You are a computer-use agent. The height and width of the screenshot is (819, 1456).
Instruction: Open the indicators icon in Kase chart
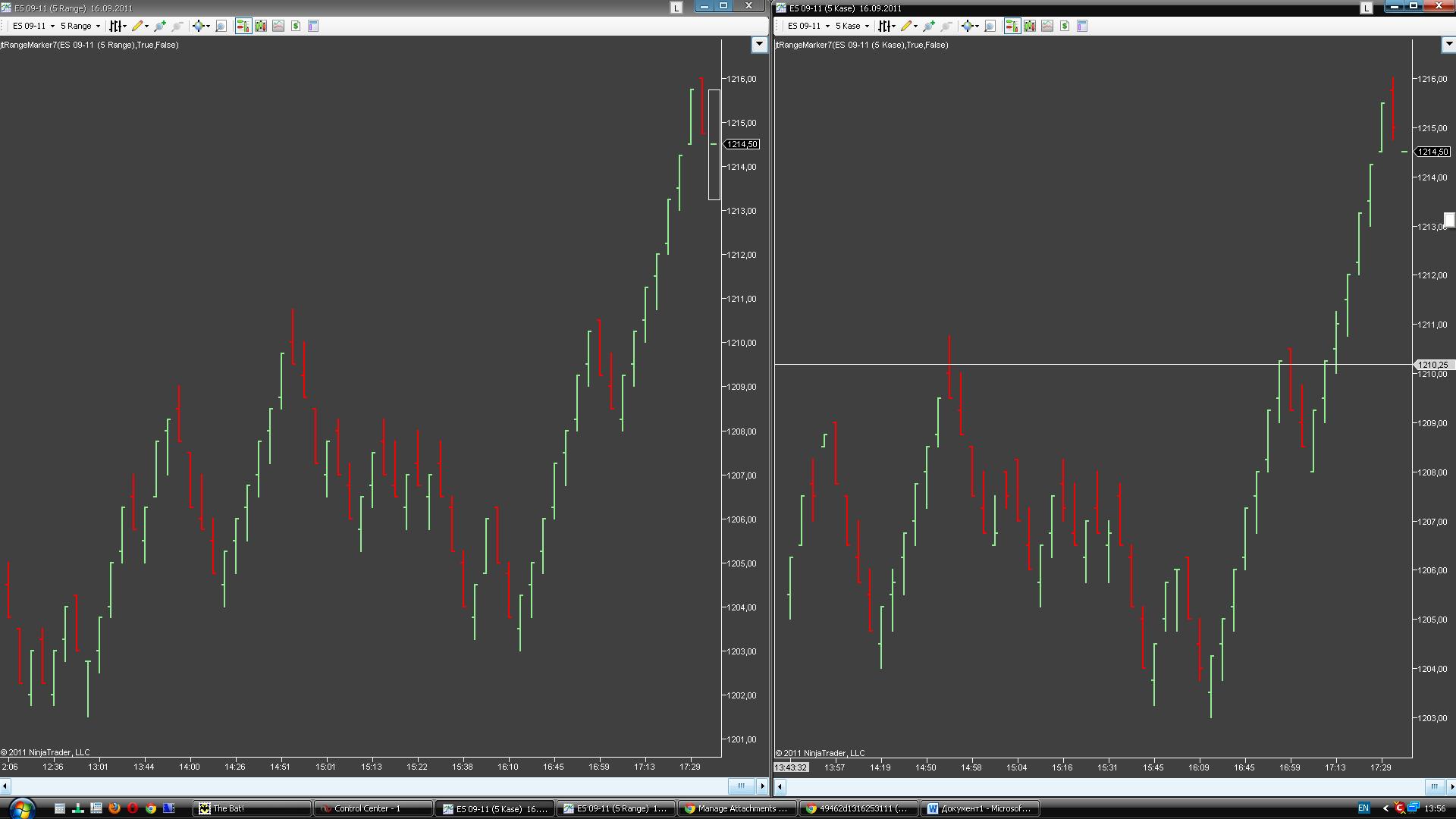coord(1047,26)
